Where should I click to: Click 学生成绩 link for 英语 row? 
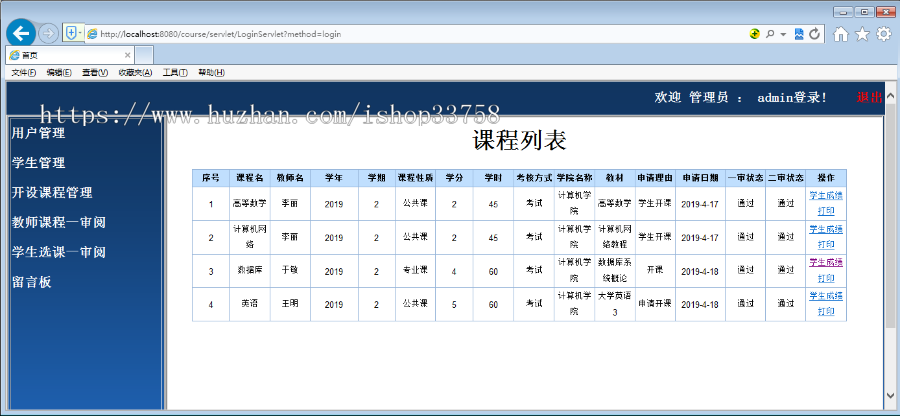826,296
